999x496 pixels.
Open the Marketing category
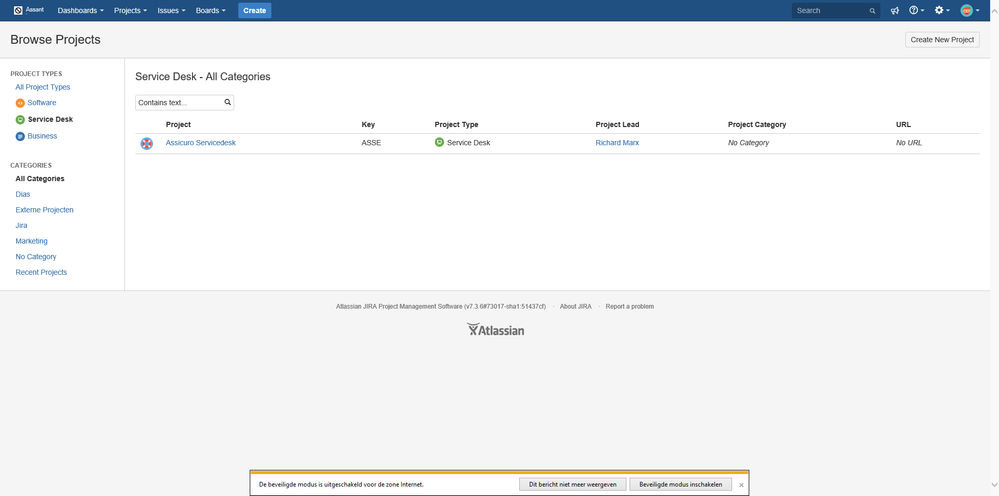[31, 241]
